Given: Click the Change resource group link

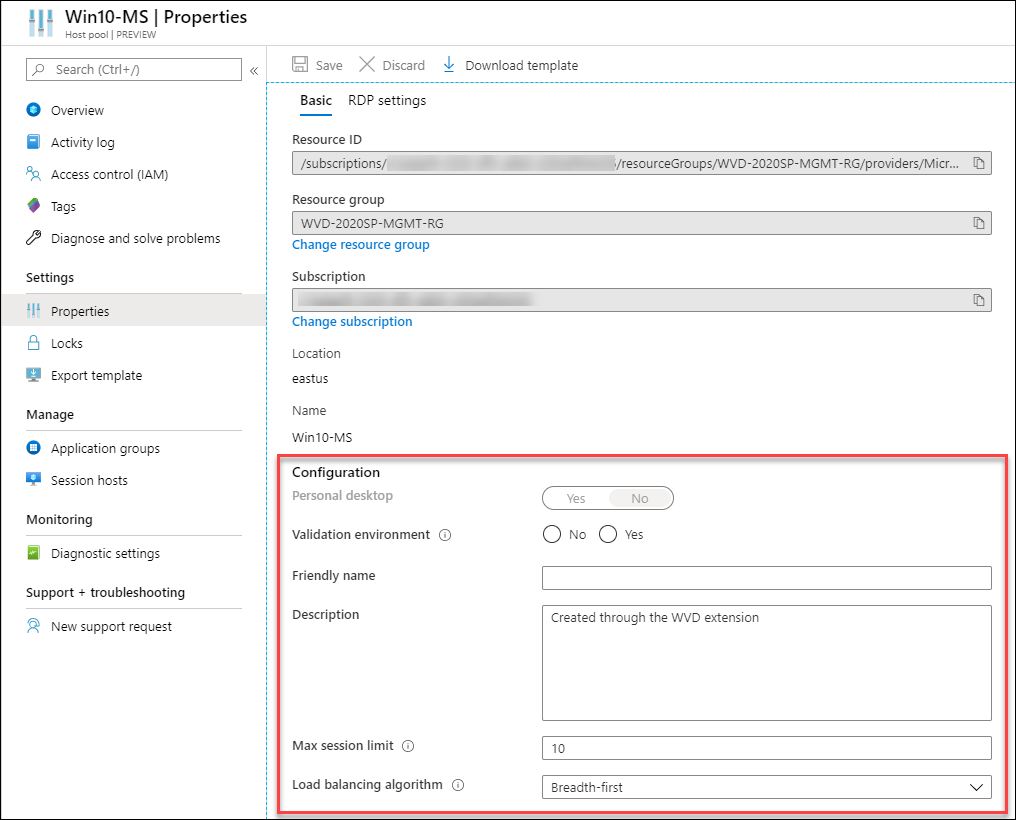Looking at the screenshot, I should click(x=361, y=245).
